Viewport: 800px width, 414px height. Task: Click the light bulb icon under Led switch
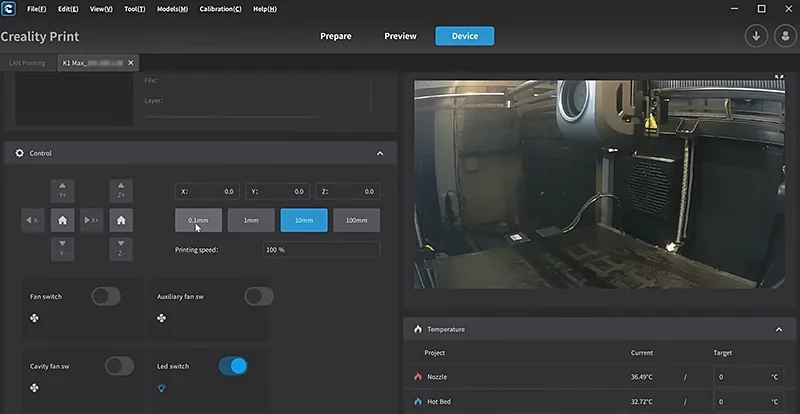[161, 388]
